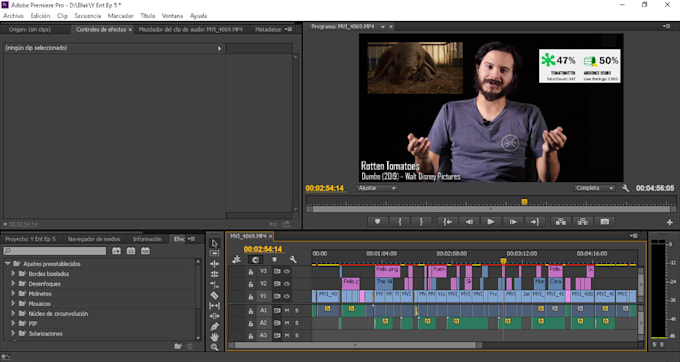Screen dimensions: 680x362
Task: Add marker in program monitor
Action: click(377, 222)
